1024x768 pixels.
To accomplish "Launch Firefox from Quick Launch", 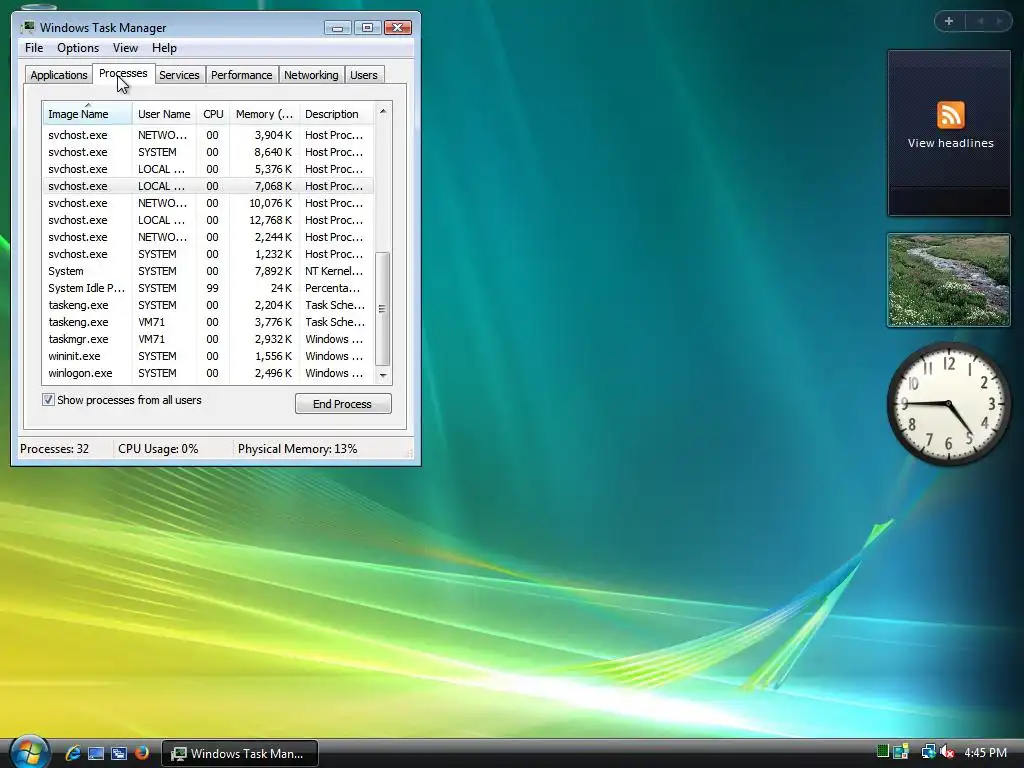I will click(141, 753).
